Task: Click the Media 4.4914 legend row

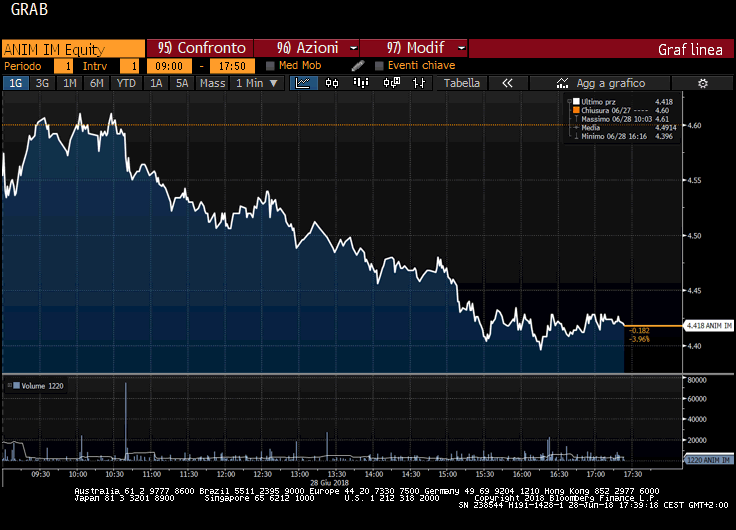Action: (625, 127)
